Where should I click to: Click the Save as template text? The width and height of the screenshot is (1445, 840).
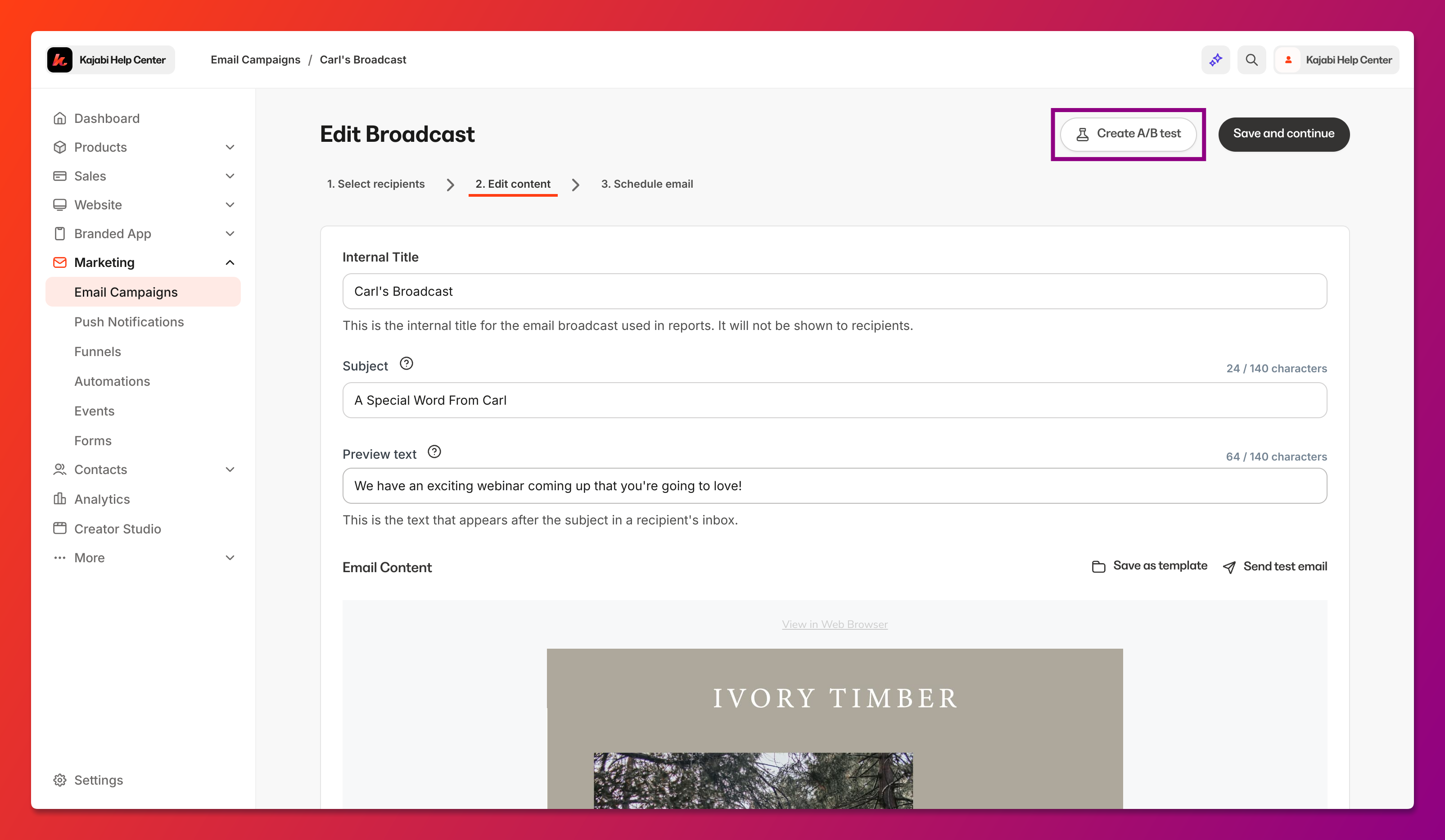point(1160,566)
